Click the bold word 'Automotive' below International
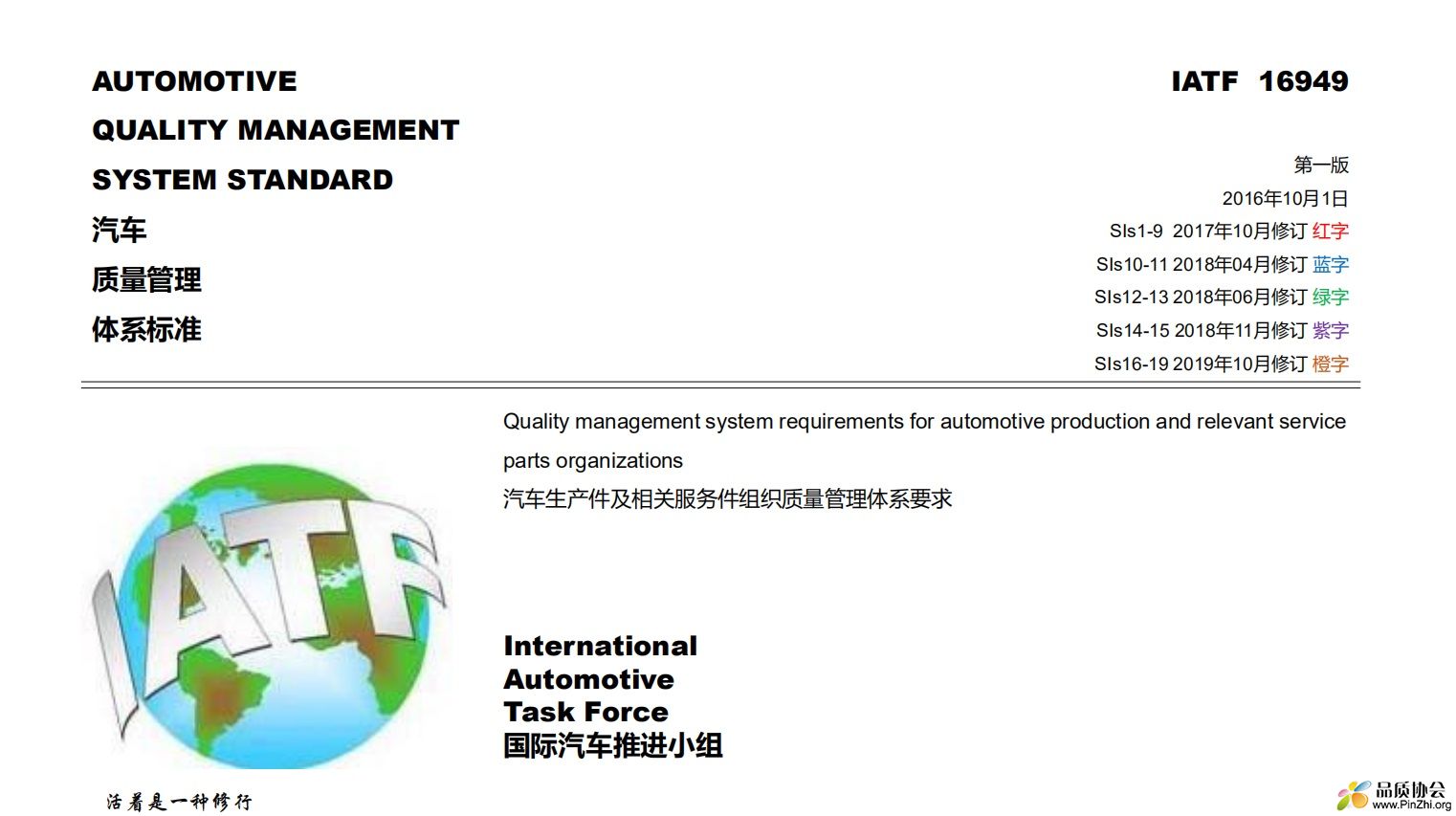This screenshot has height=816, width=1456. 589,679
